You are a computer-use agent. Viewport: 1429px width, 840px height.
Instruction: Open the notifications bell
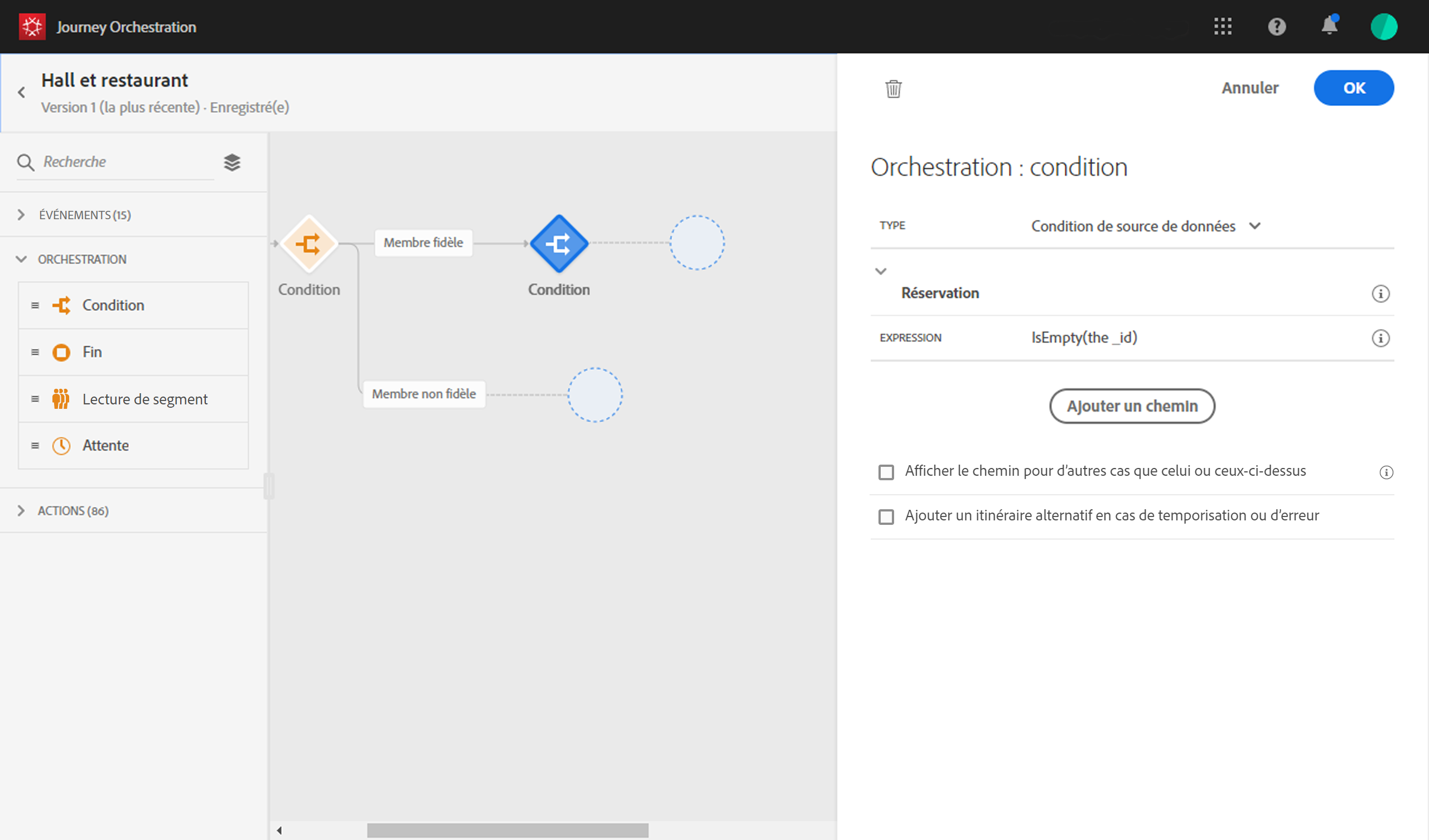pyautogui.click(x=1329, y=26)
